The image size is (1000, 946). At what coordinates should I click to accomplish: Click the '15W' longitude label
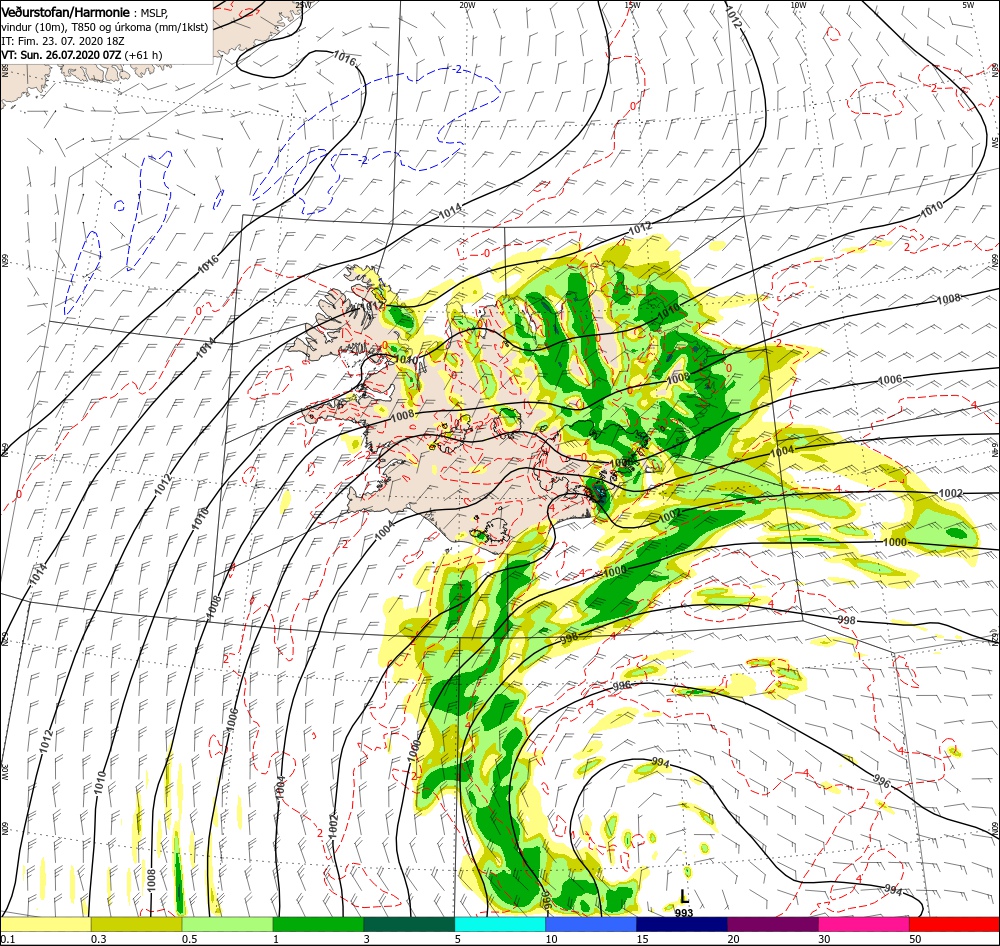[x=632, y=4]
